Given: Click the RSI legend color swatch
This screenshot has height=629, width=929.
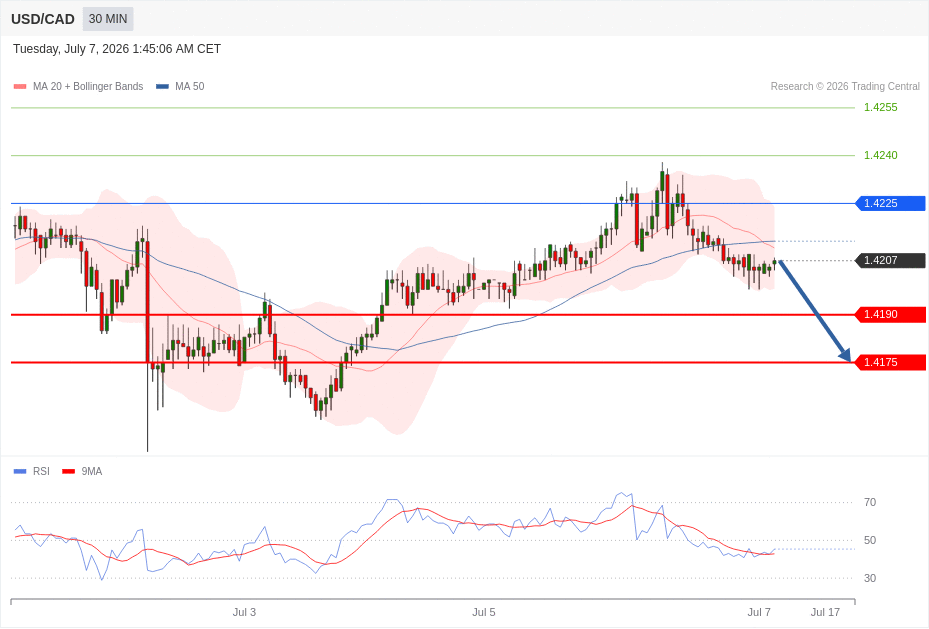Looking at the screenshot, I should pos(20,471).
